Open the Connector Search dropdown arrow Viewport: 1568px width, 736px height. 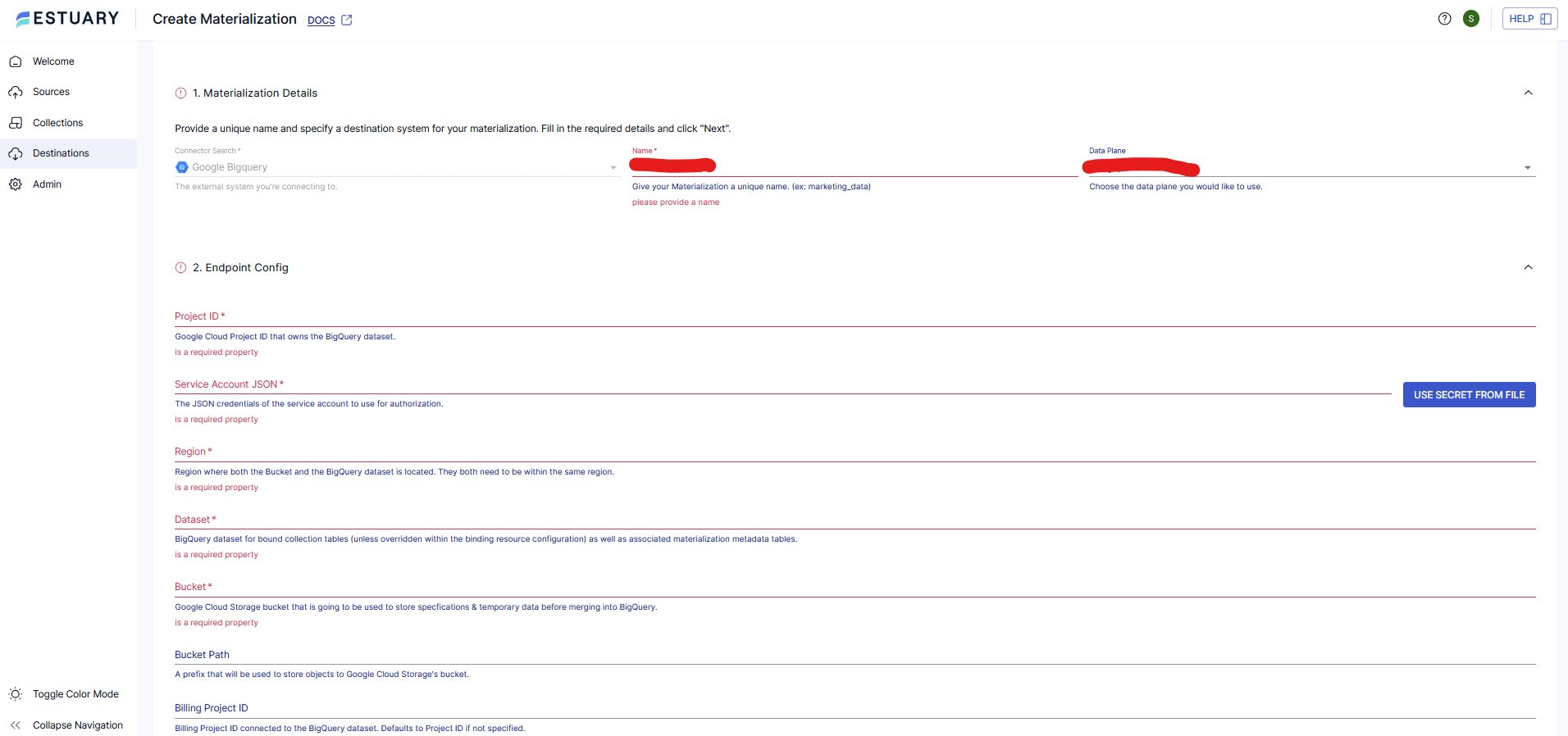click(x=613, y=168)
